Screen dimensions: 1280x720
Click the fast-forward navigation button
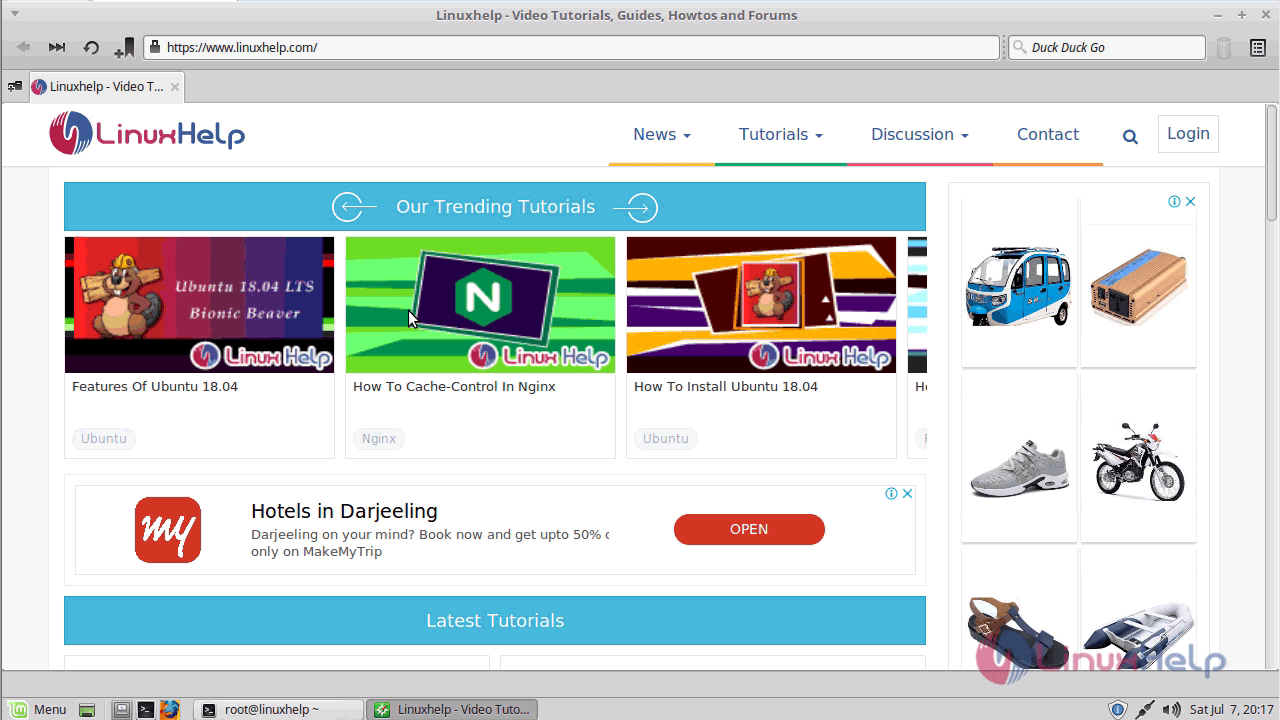[x=57, y=47]
